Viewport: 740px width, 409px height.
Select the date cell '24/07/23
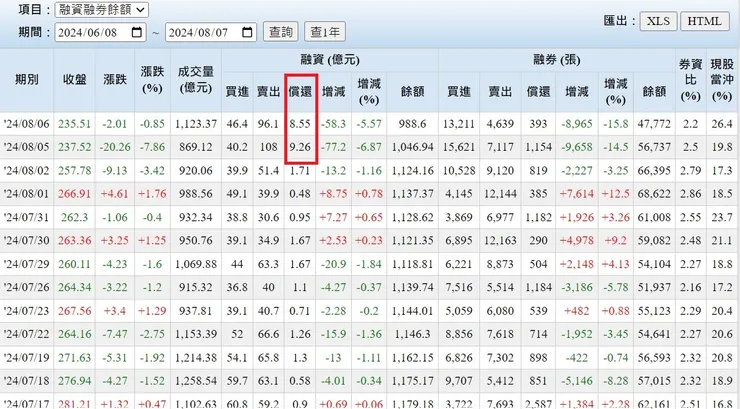point(26,311)
